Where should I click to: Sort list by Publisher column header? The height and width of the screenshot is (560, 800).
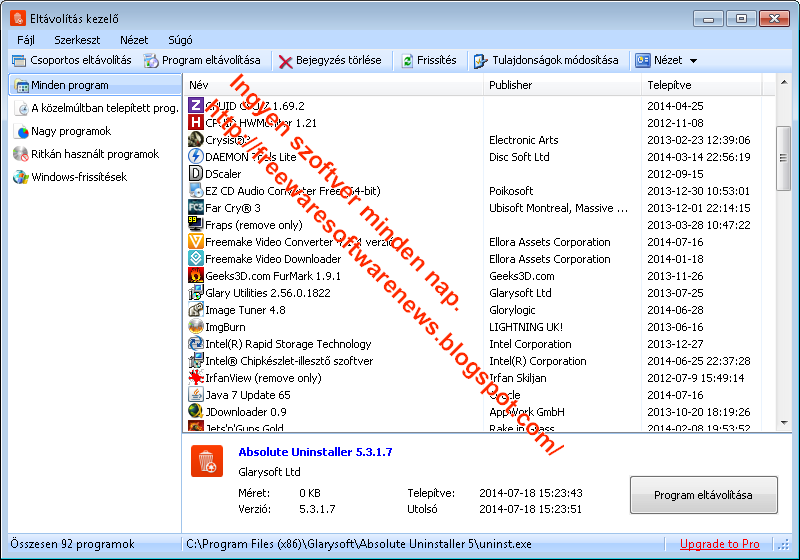point(562,85)
